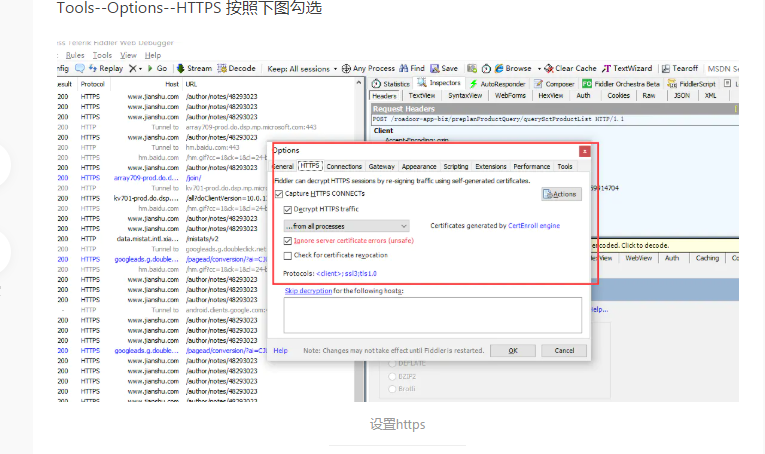Screen dimensions: 765x454
Task: Click the Any Process target icon
Action: pyautogui.click(x=346, y=68)
